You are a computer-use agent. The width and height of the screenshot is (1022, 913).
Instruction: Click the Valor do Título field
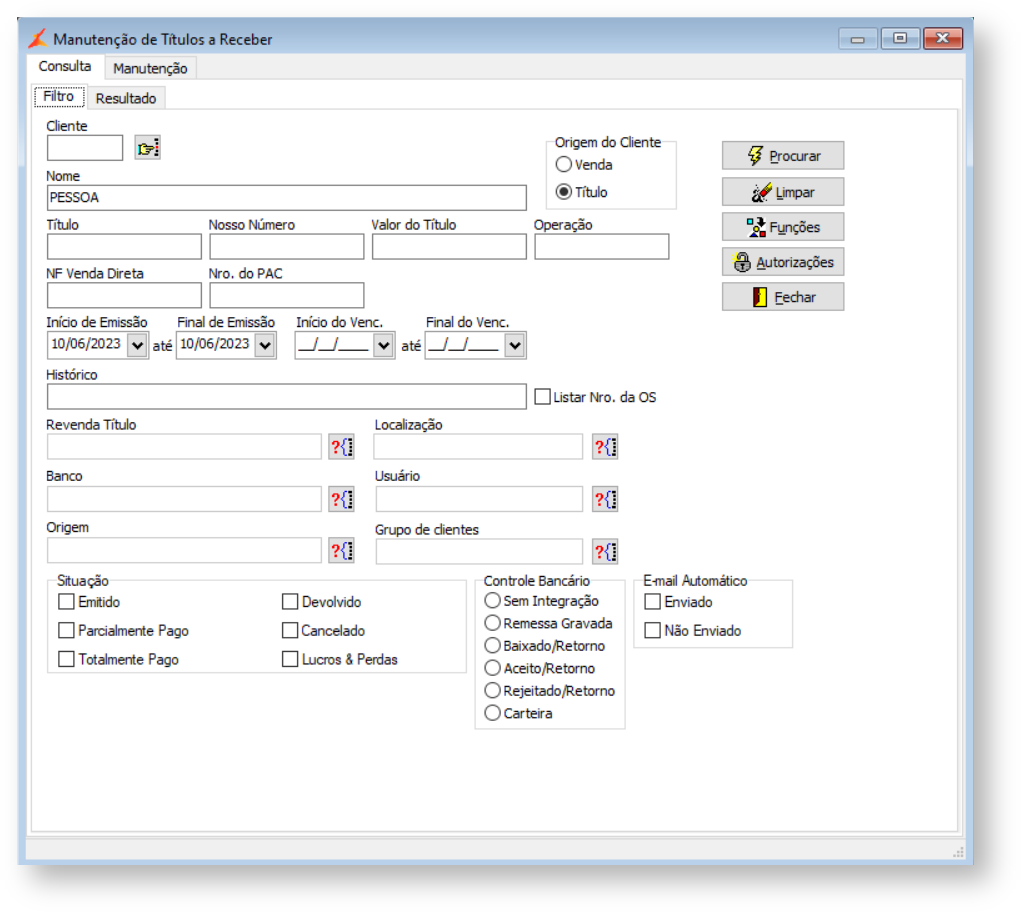[x=449, y=247]
